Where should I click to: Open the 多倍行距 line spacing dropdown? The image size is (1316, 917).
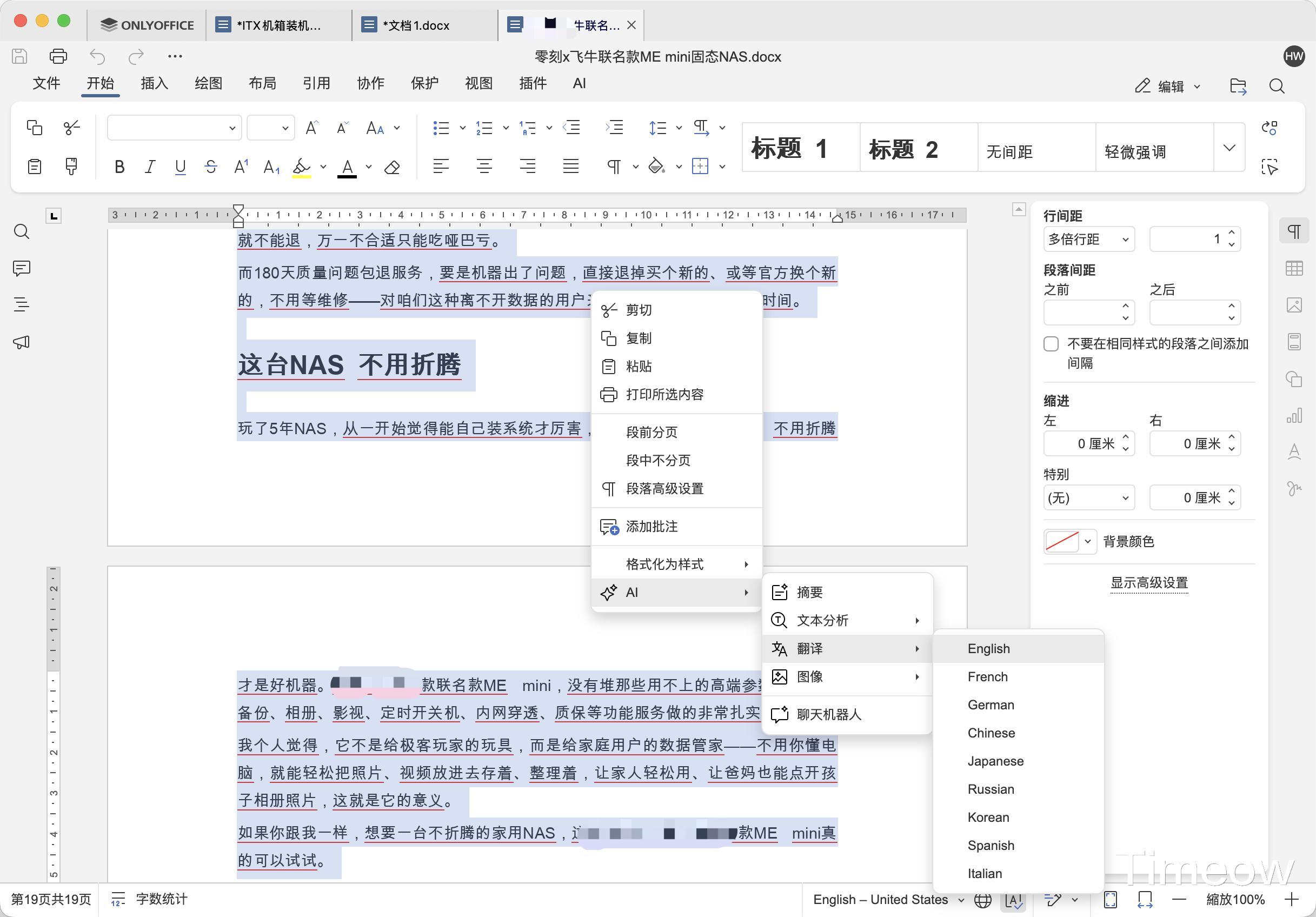click(x=1088, y=240)
